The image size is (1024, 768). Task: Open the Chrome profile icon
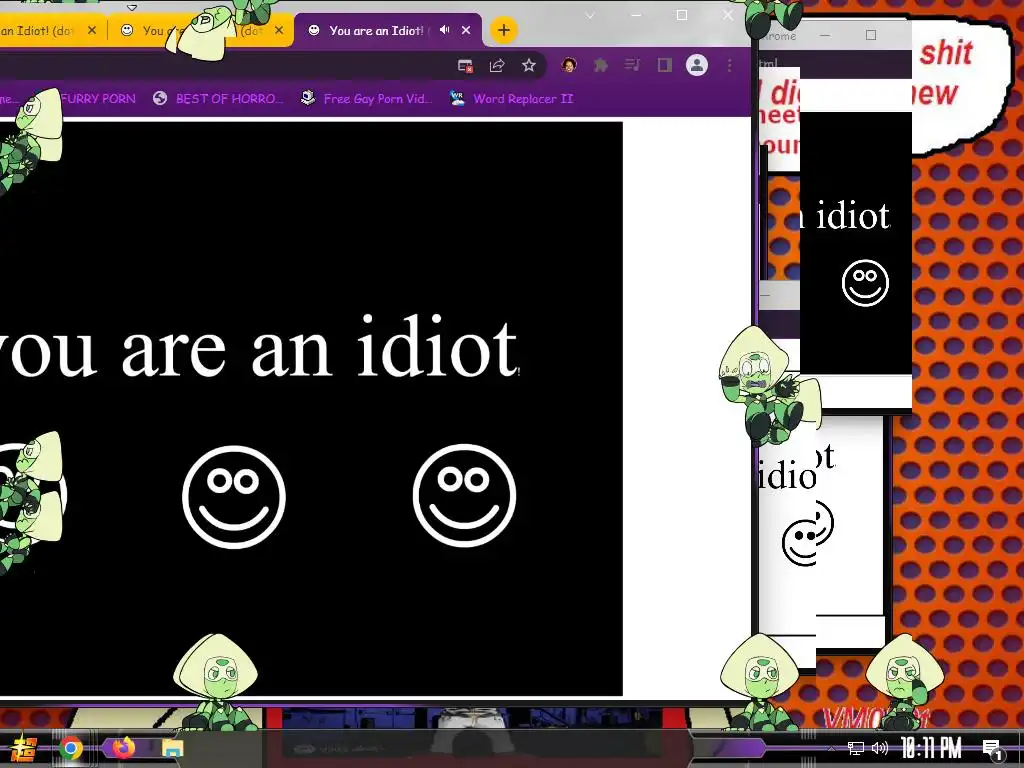tap(697, 65)
